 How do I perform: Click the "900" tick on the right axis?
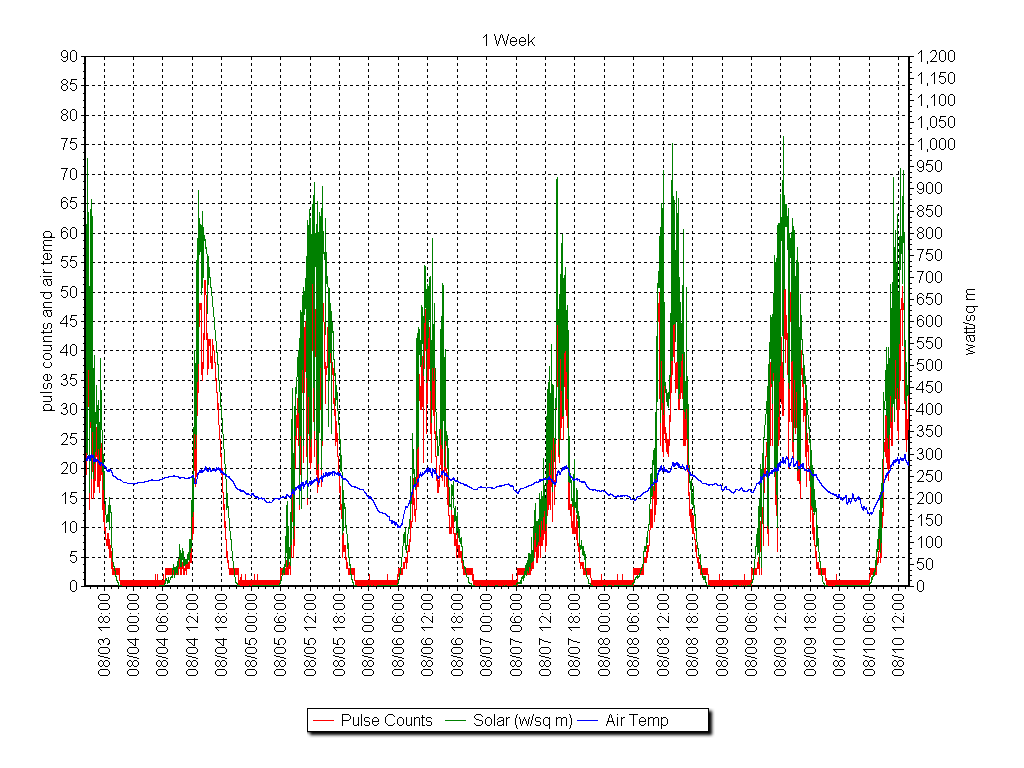point(930,189)
